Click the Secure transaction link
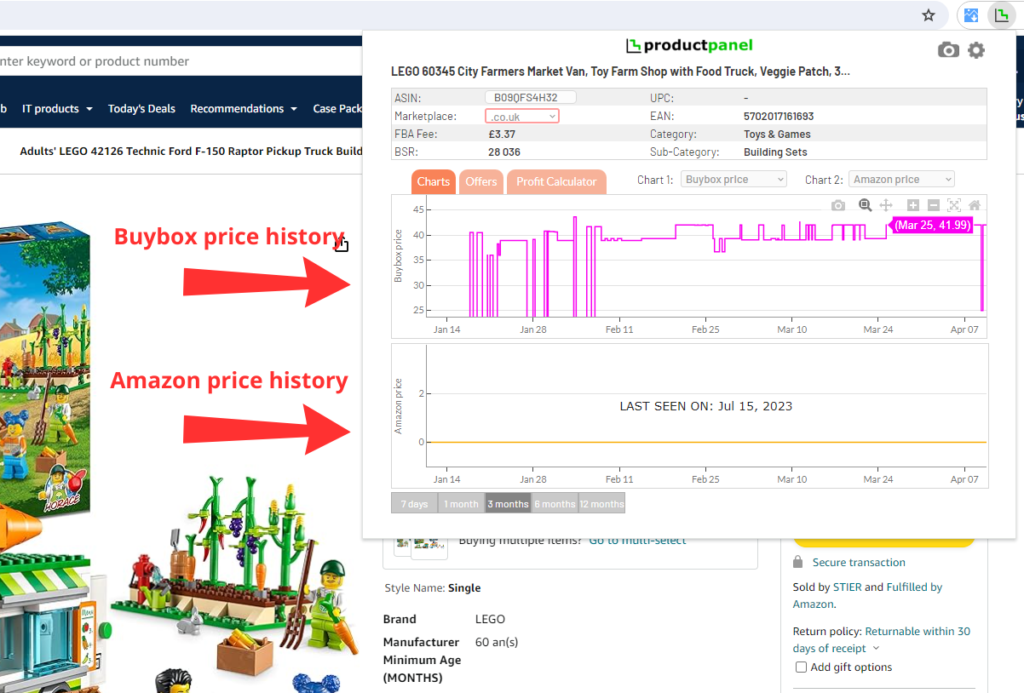Image resolution: width=1024 pixels, height=693 pixels. (x=858, y=562)
